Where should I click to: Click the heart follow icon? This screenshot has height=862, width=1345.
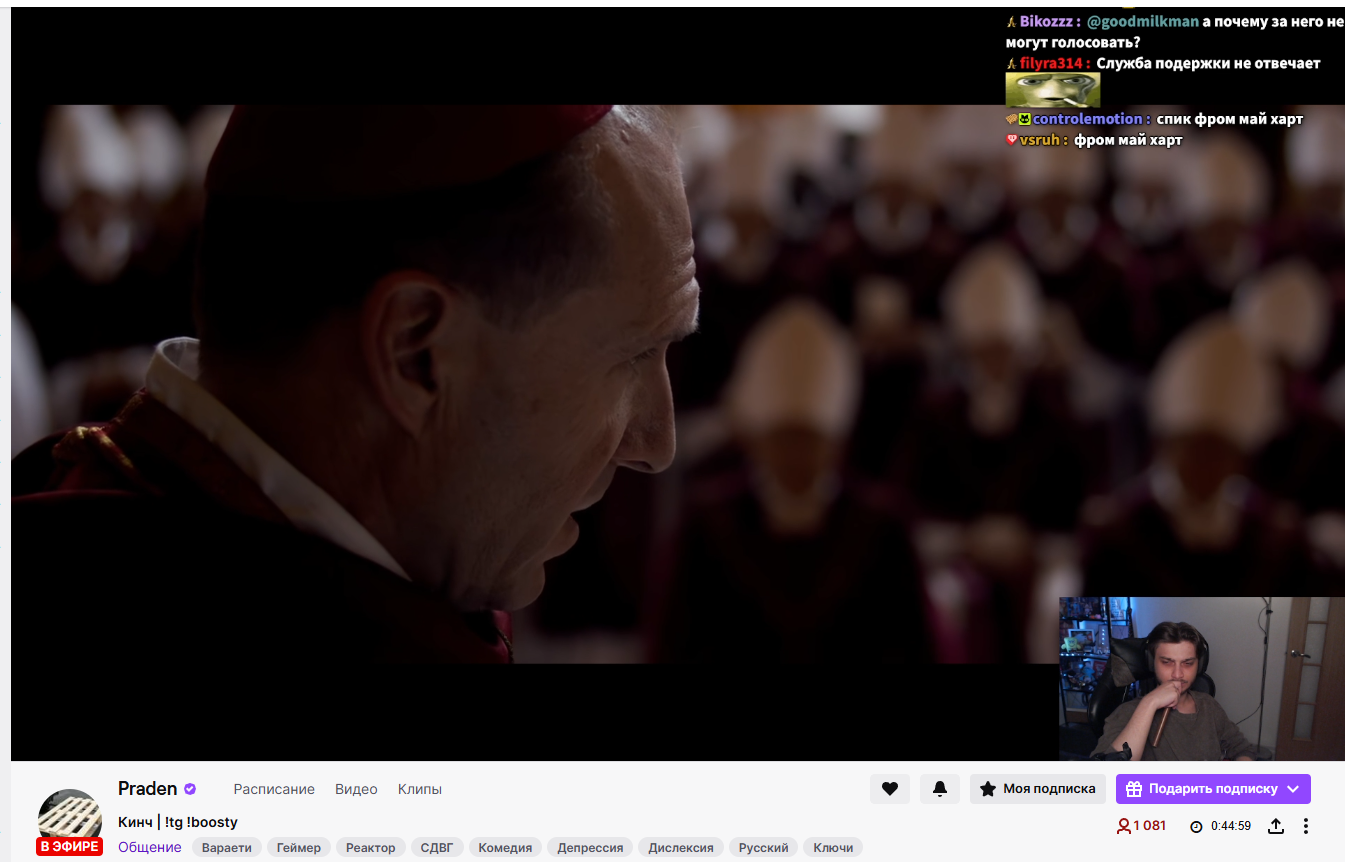[x=890, y=789]
